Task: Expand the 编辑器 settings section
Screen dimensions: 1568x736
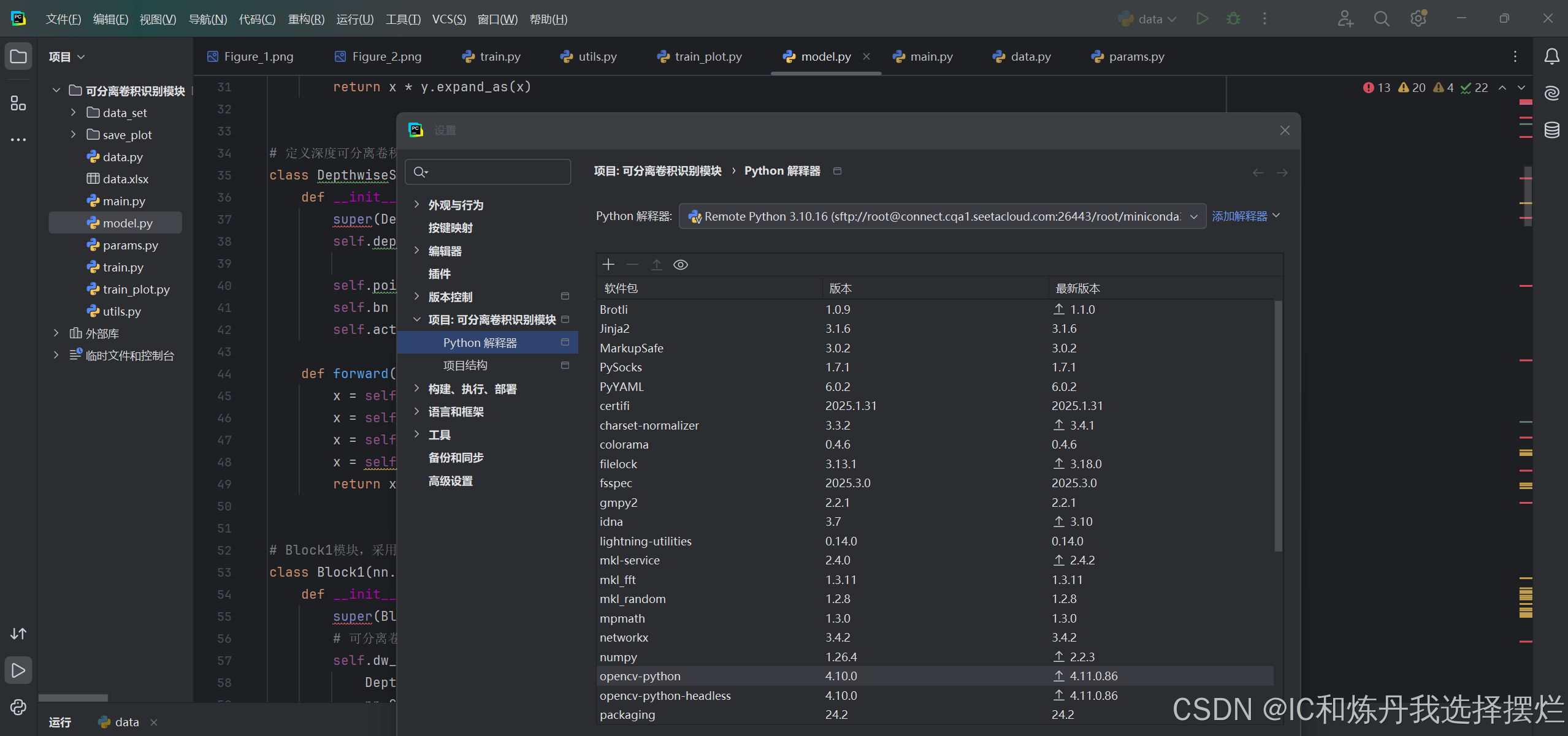Action: 417,251
